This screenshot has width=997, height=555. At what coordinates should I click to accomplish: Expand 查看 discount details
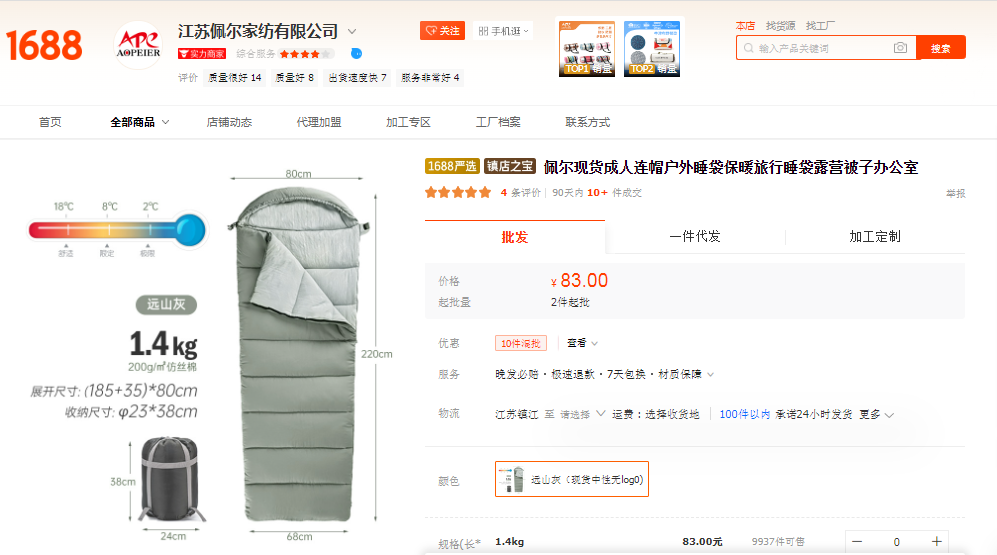pyautogui.click(x=582, y=343)
